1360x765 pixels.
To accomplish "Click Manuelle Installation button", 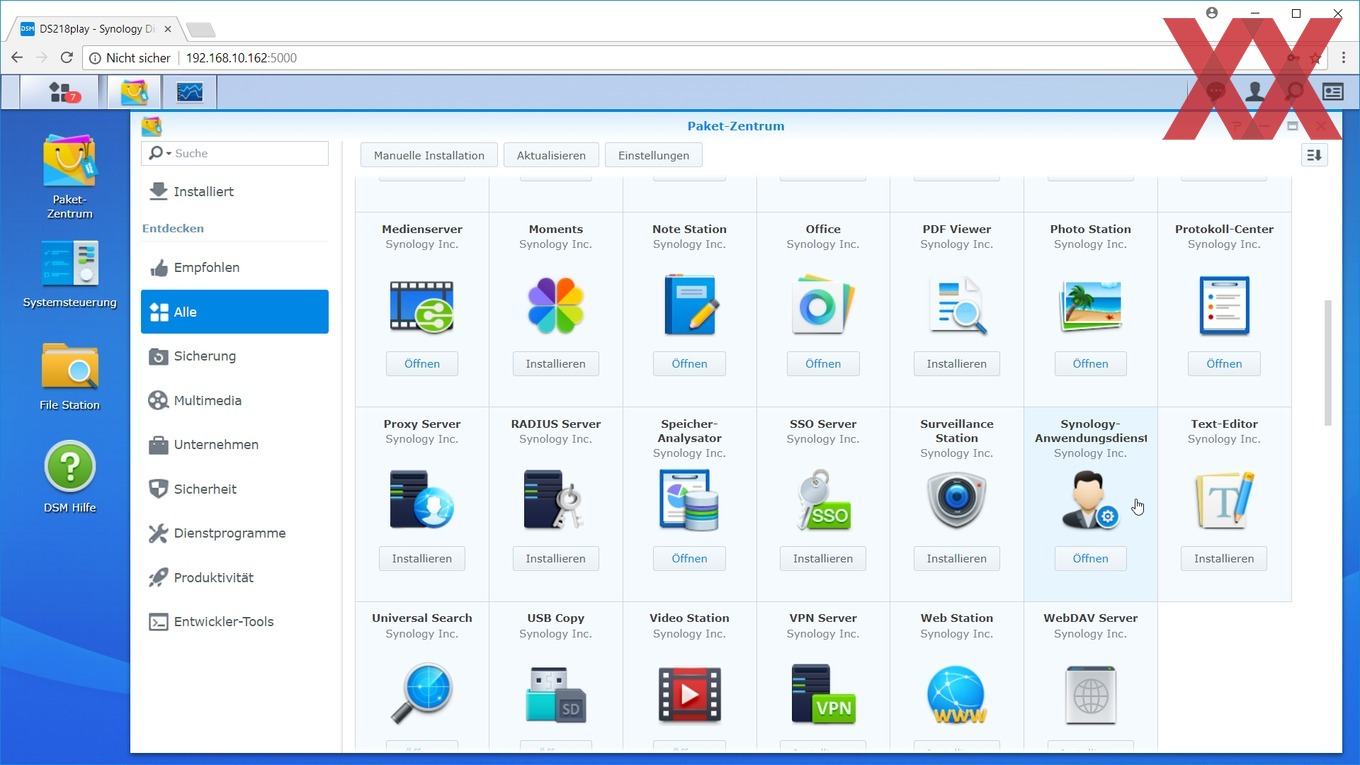I will coord(429,155).
